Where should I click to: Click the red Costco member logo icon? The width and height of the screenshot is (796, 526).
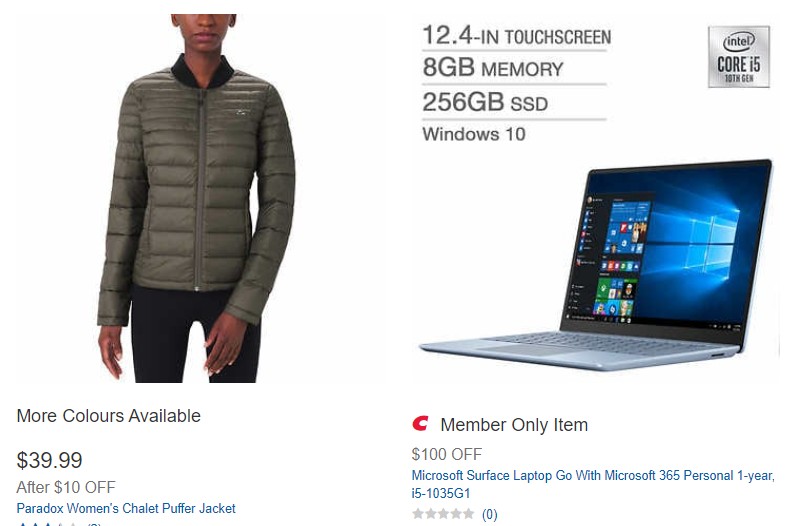420,423
